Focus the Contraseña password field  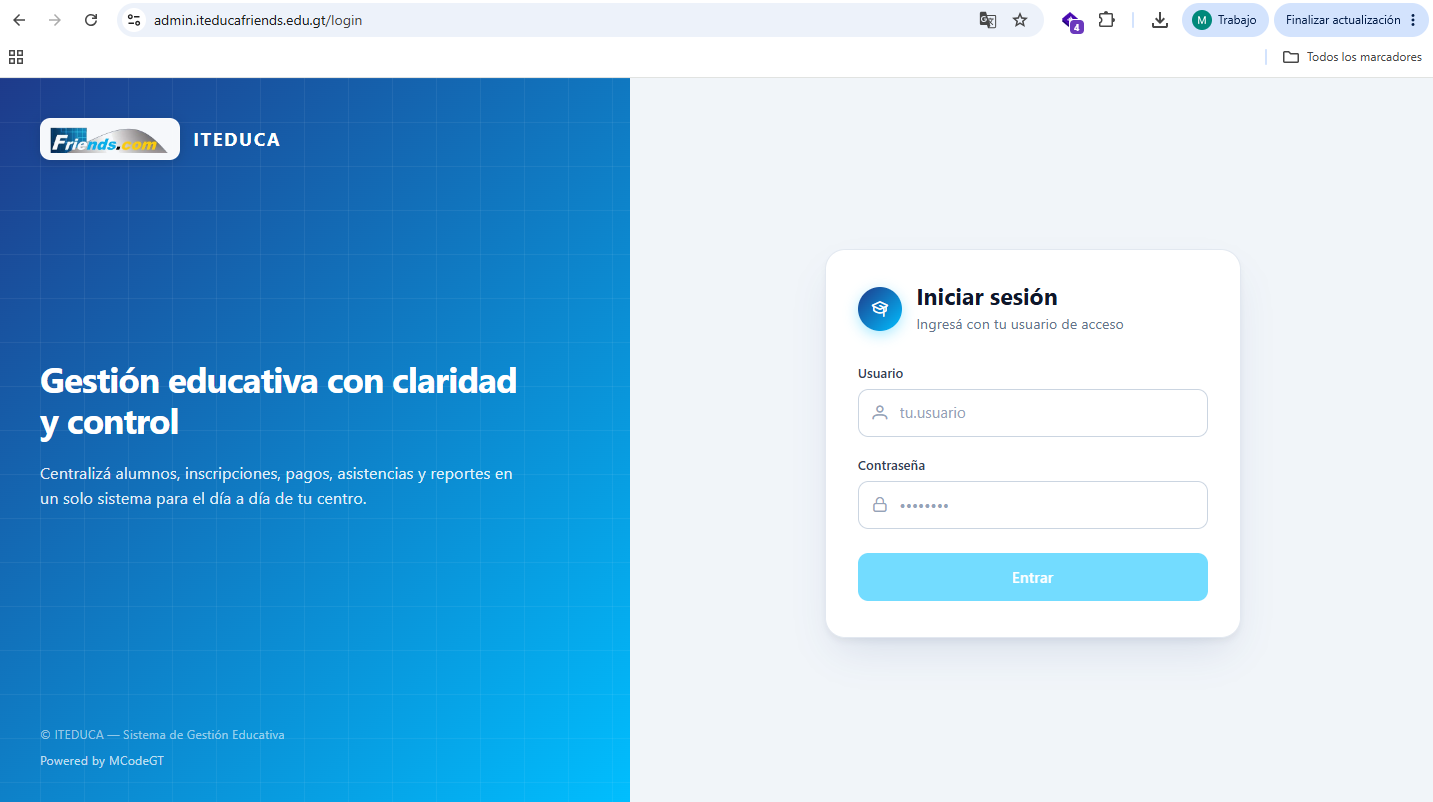point(1033,505)
